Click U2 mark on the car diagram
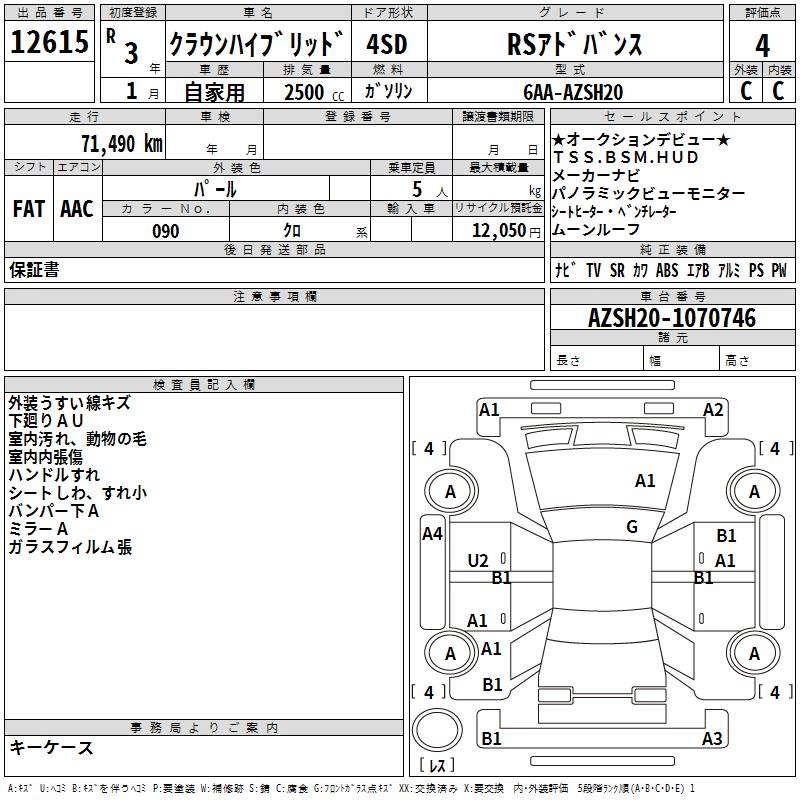800x800 pixels. 478,561
